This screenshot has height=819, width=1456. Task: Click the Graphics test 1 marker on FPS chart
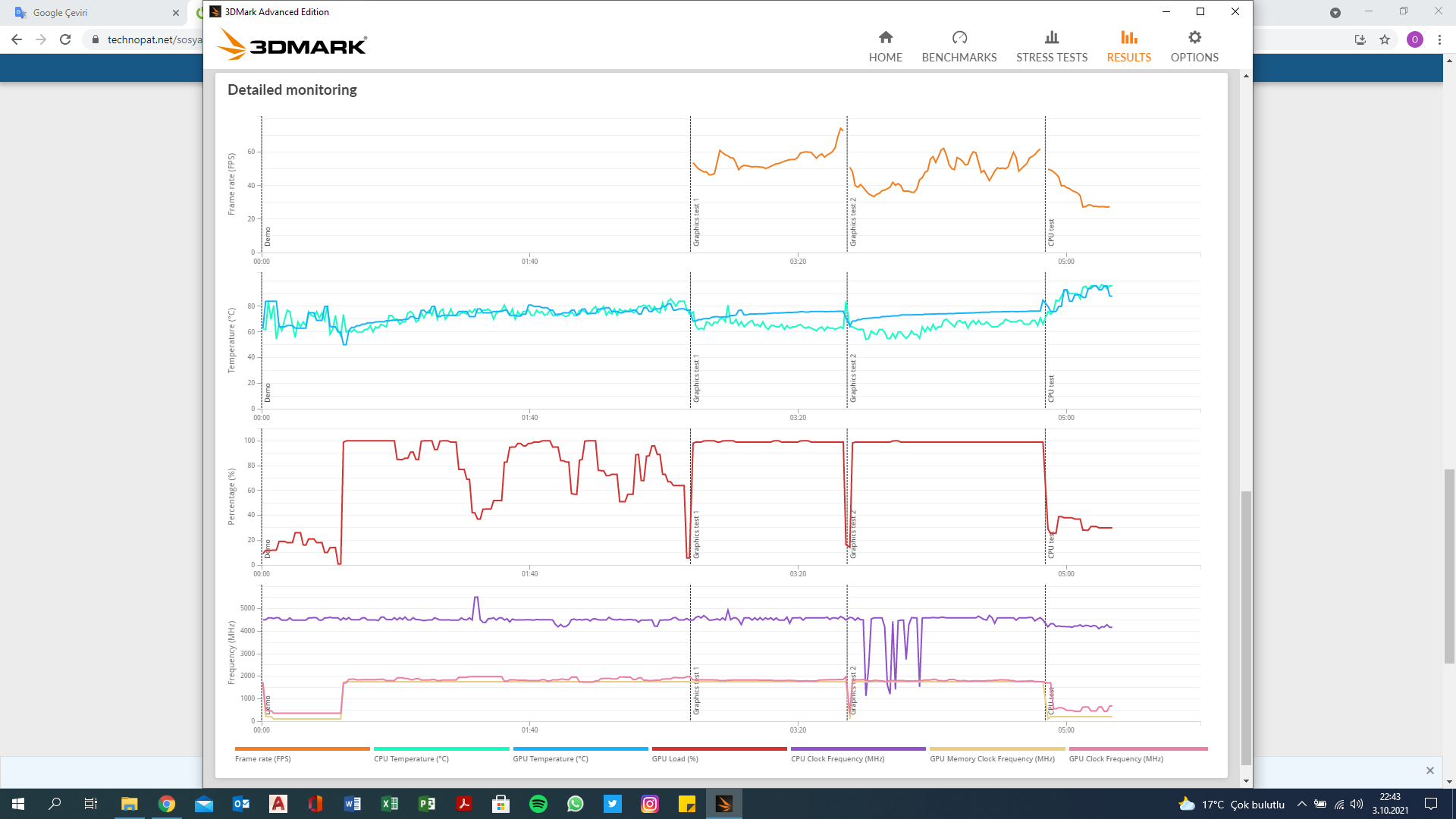[696, 223]
